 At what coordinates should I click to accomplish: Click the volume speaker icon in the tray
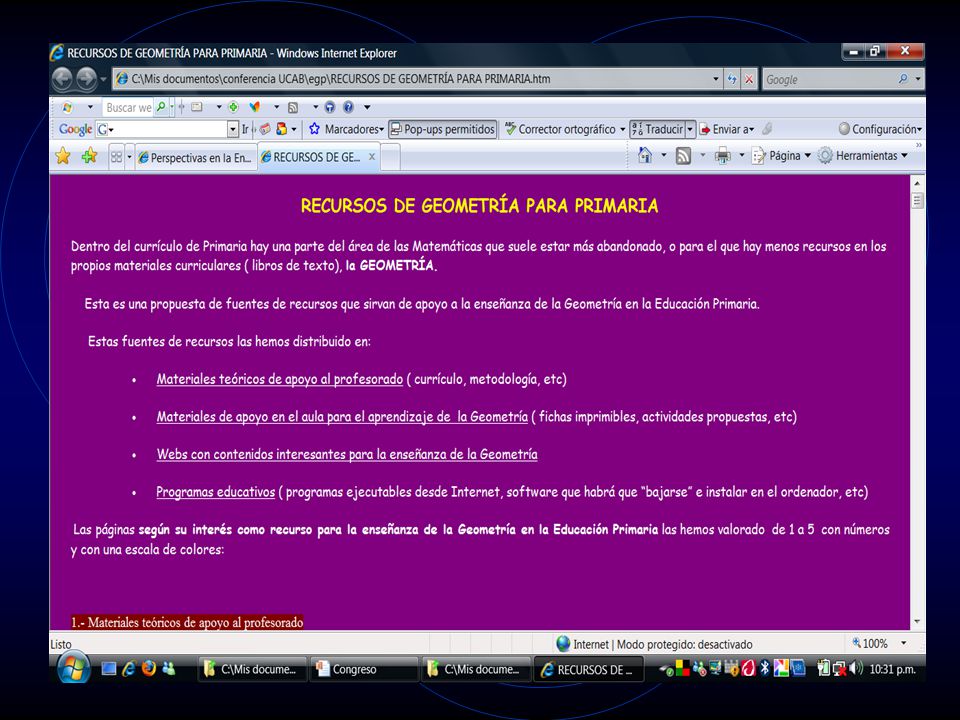coord(856,669)
